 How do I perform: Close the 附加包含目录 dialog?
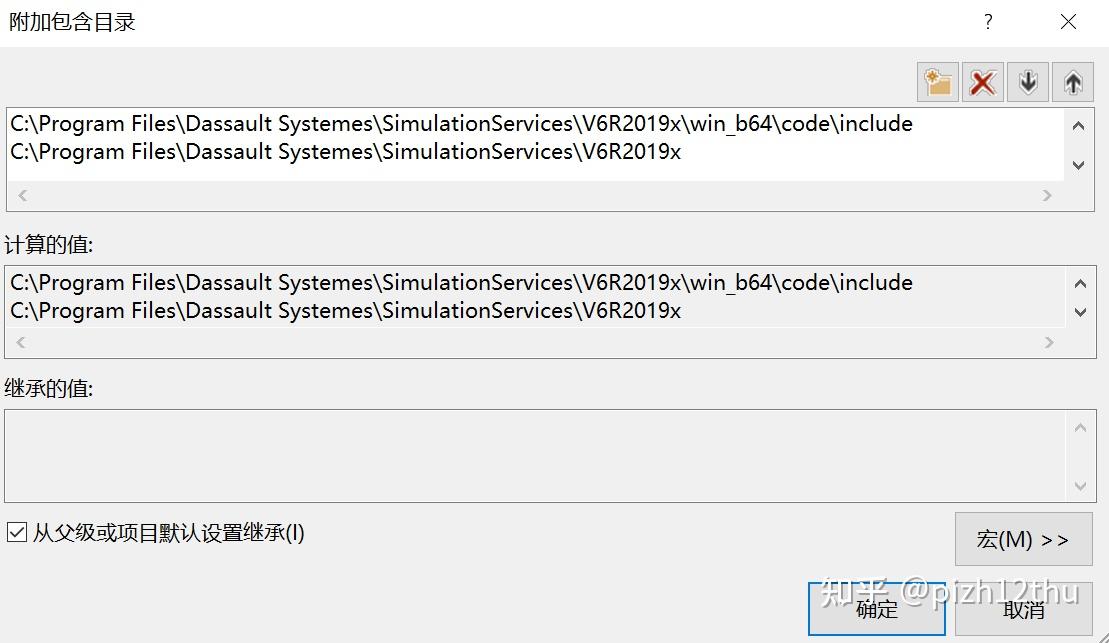(1068, 21)
